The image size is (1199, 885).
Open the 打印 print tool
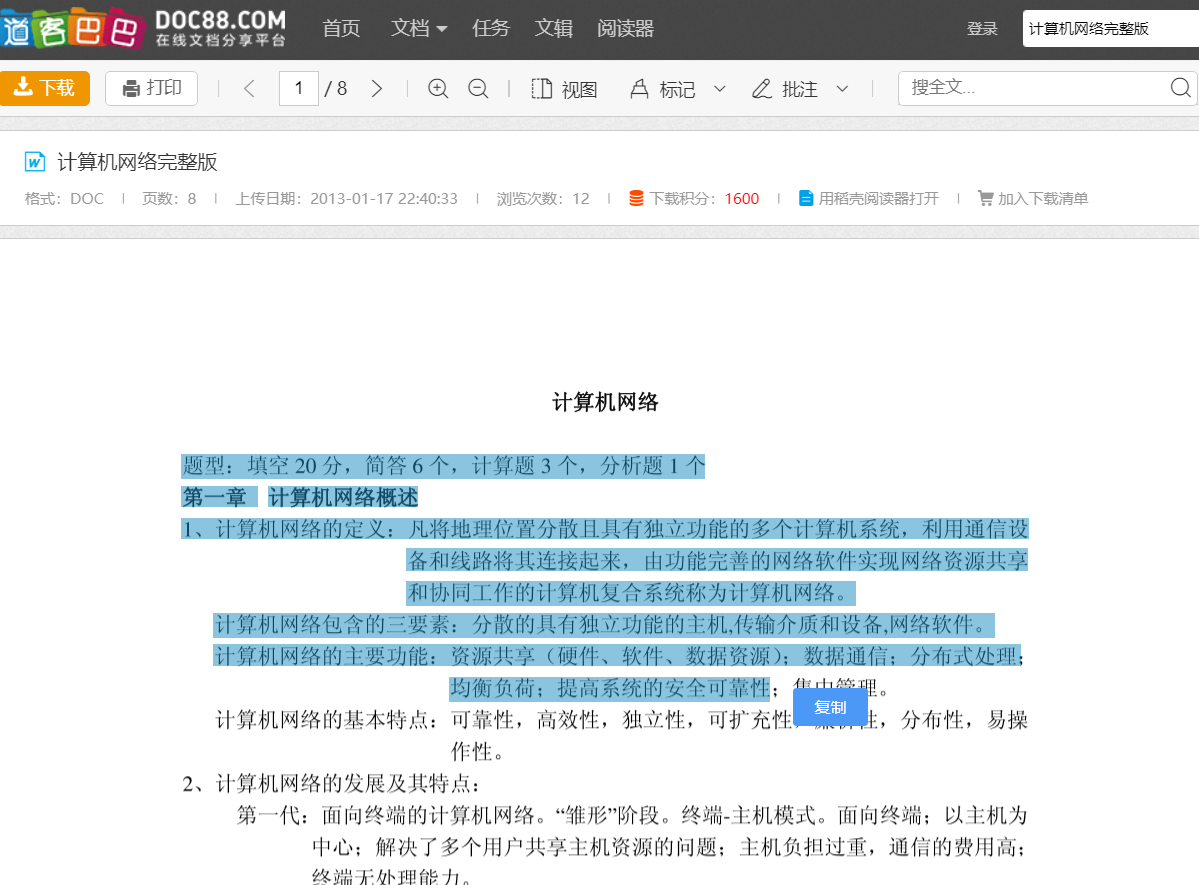tap(151, 88)
